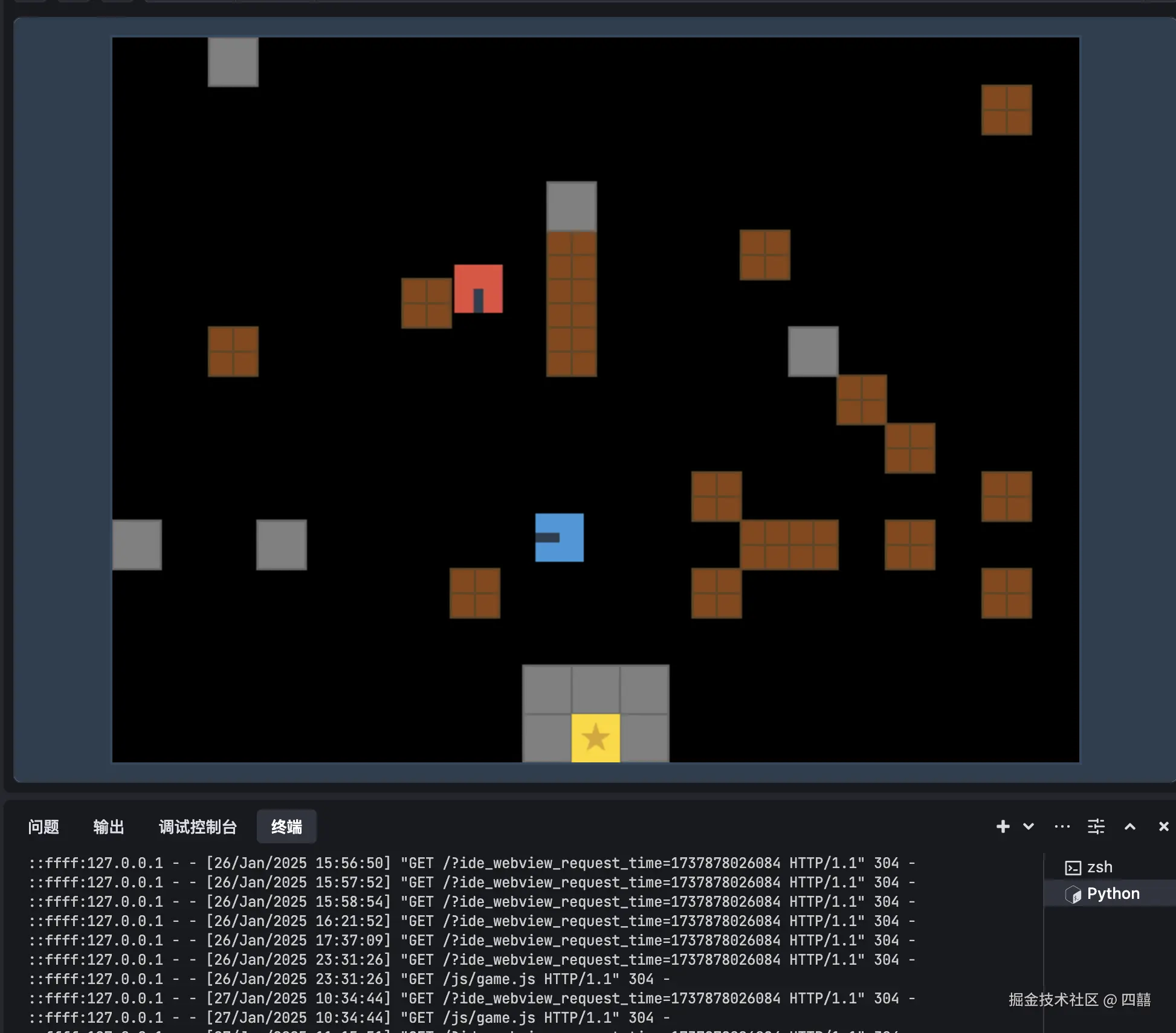Viewport: 1176px width, 1033px height.
Task: Click the gray steel block atop brick column
Action: [x=571, y=207]
